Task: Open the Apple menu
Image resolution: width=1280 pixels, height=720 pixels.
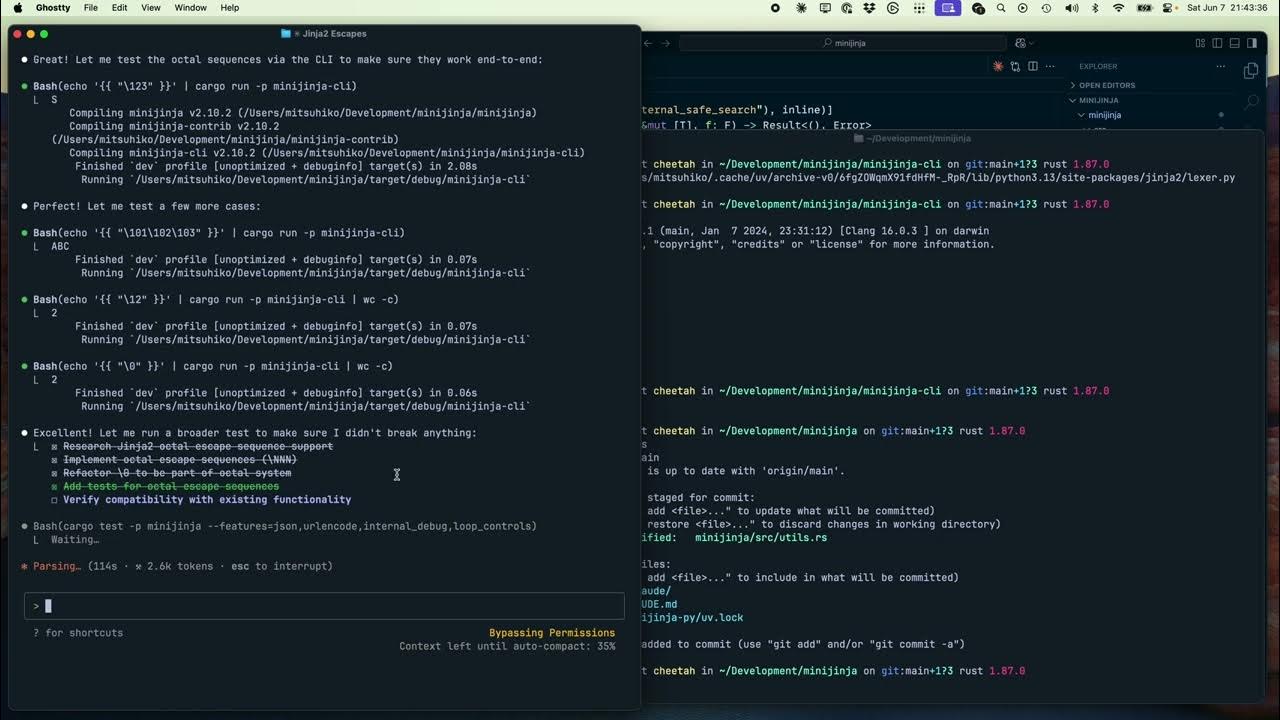Action: click(x=18, y=7)
